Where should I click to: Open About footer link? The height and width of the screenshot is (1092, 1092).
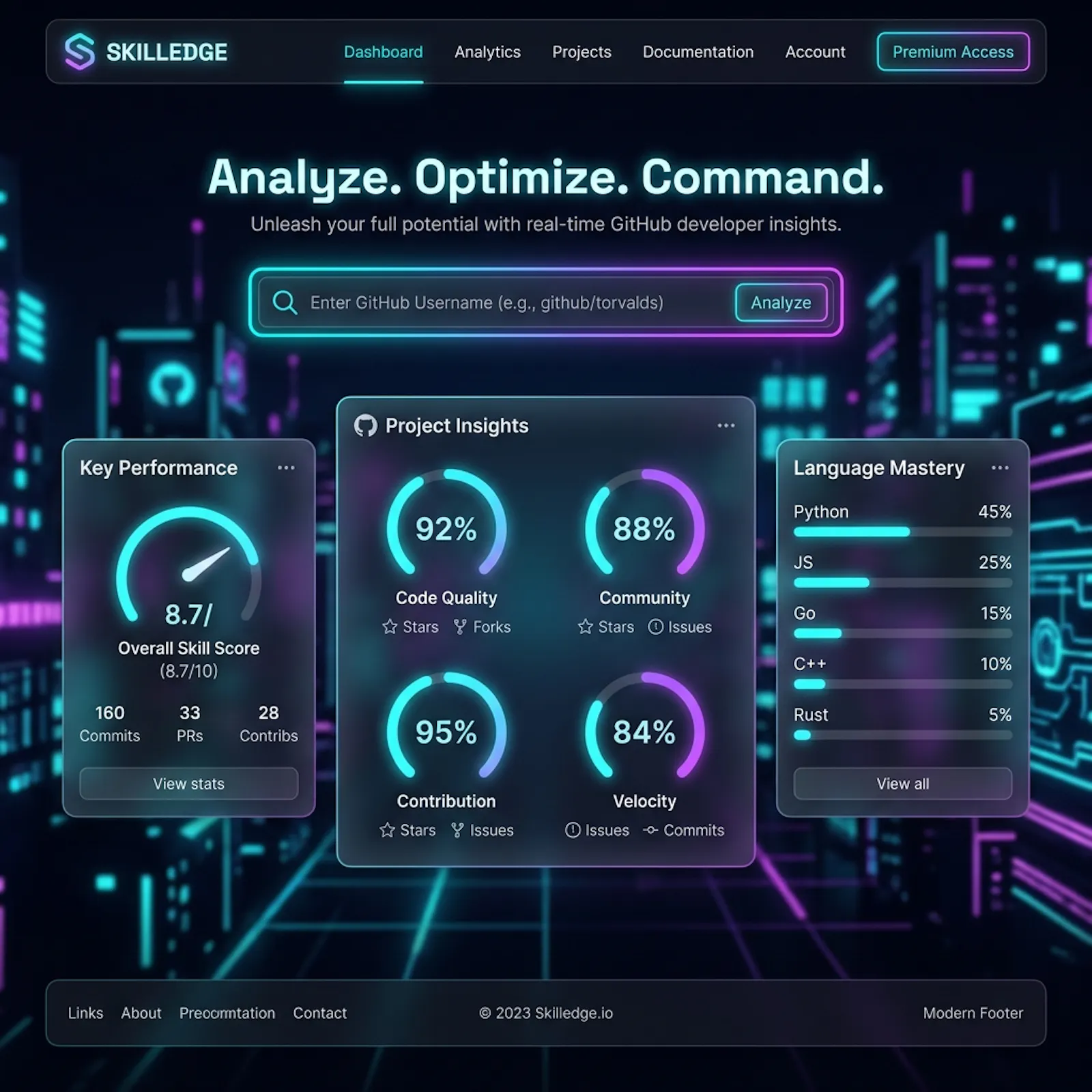tap(141, 1013)
